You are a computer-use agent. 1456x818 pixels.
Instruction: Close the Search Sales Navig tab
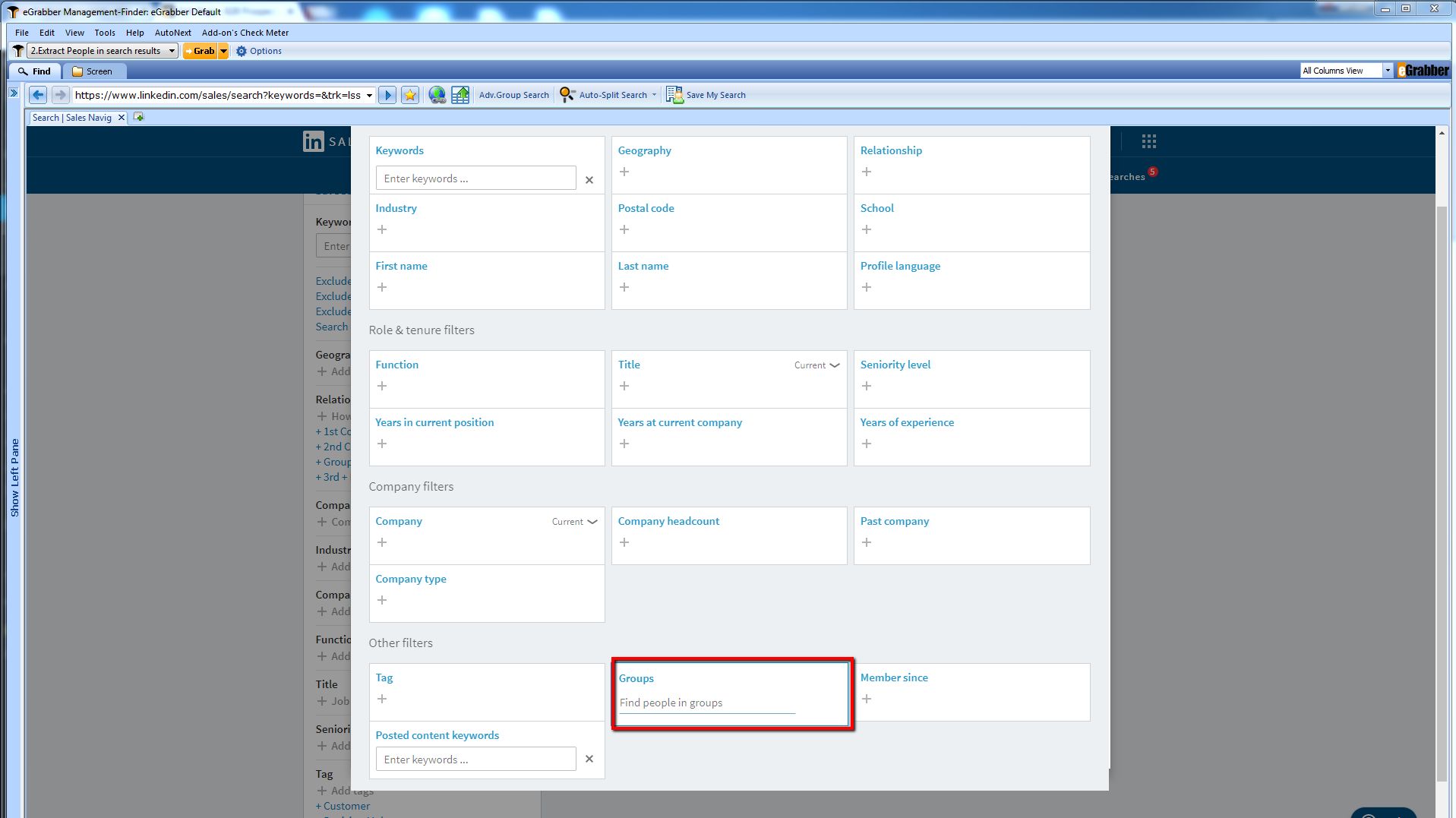coord(121,118)
